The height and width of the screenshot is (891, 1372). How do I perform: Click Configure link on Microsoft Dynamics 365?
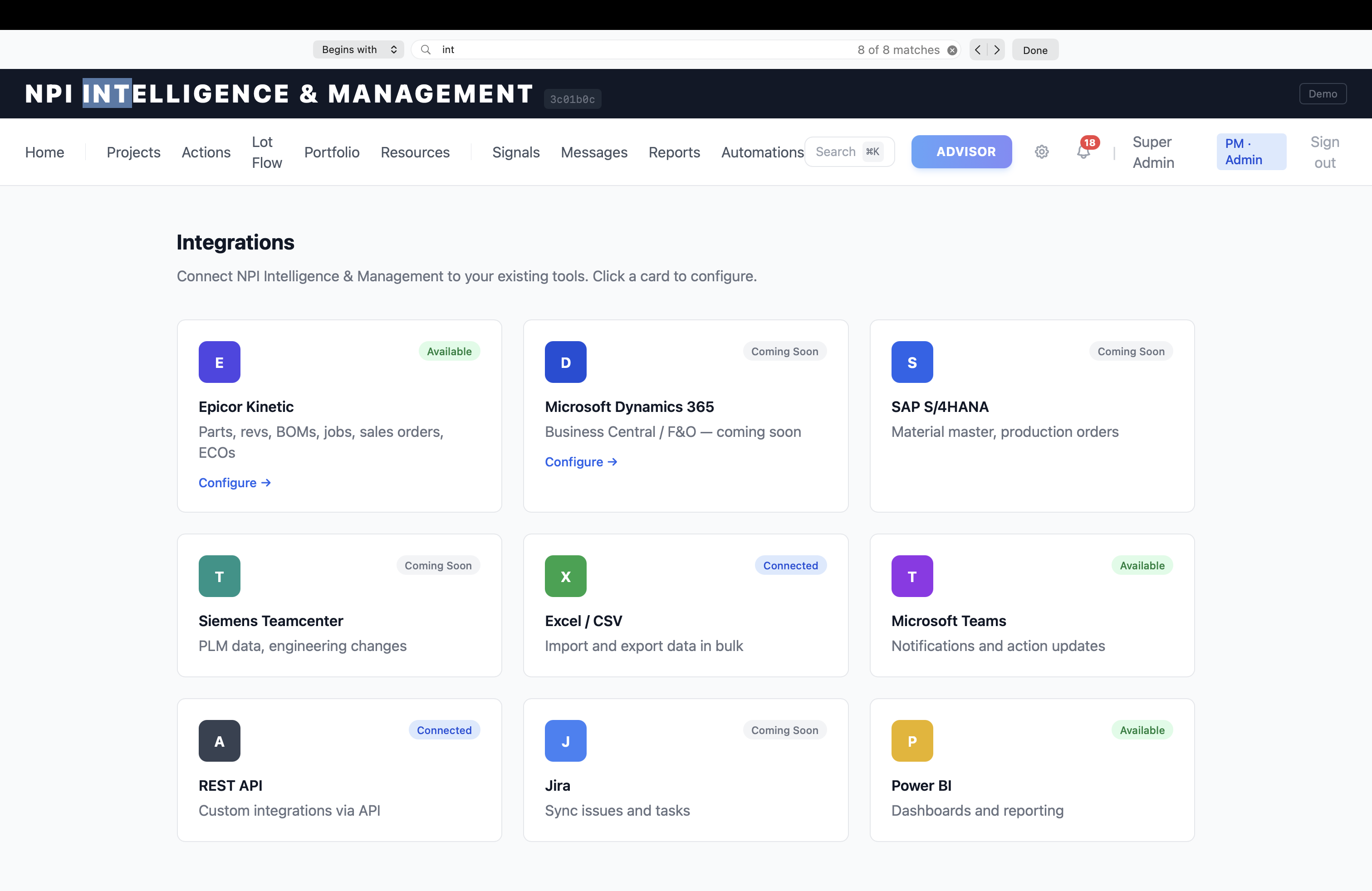click(581, 462)
